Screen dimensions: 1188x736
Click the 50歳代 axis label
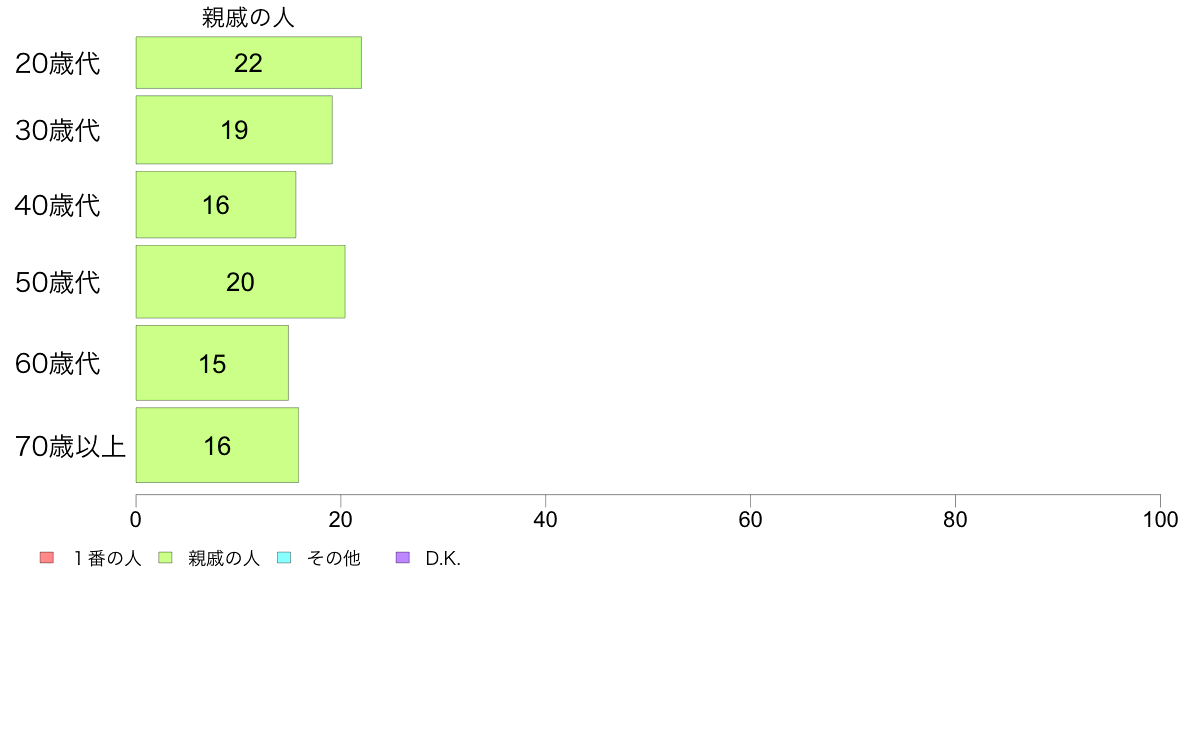click(58, 282)
